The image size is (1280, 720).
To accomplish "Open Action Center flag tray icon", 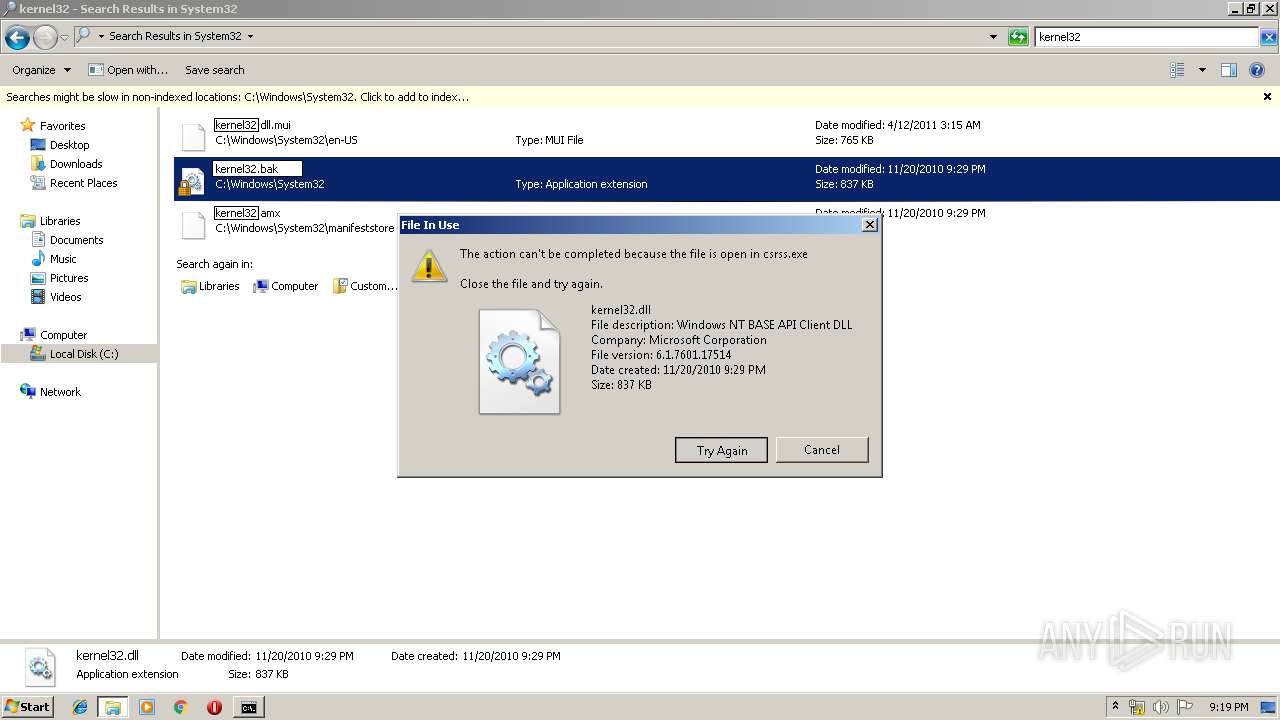I will pos(1184,707).
